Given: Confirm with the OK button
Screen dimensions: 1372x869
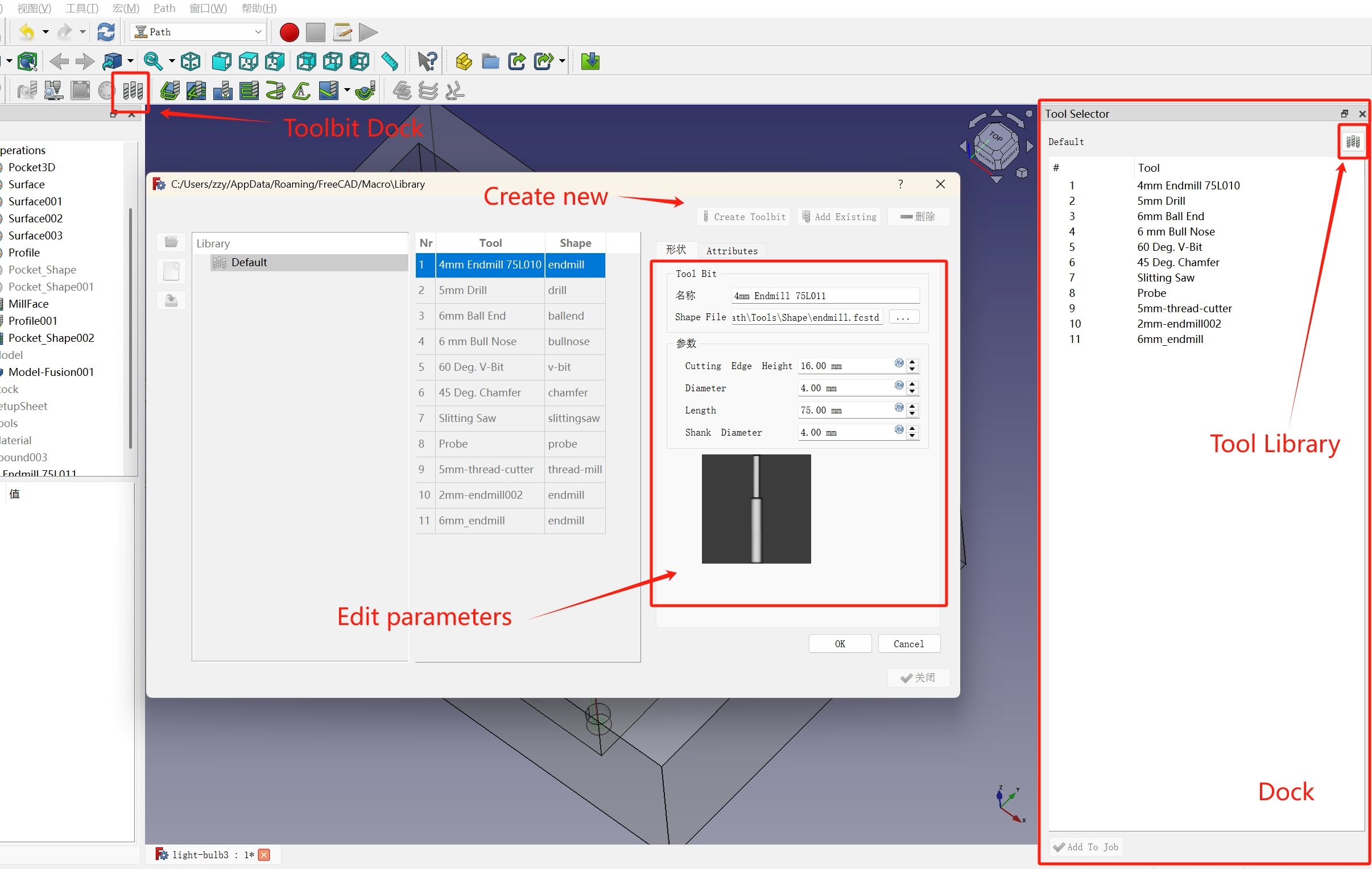Looking at the screenshot, I should point(840,644).
